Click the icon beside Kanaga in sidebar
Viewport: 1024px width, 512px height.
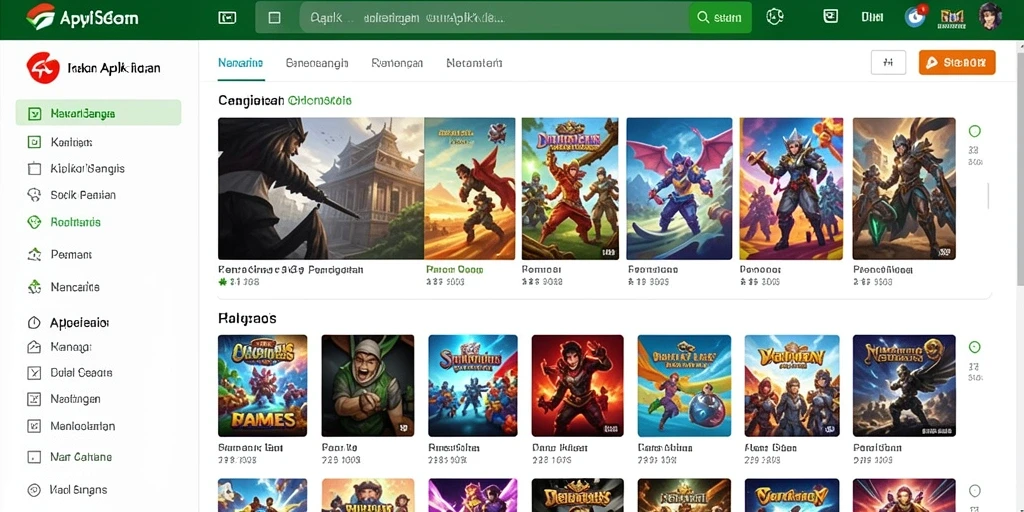click(35, 347)
